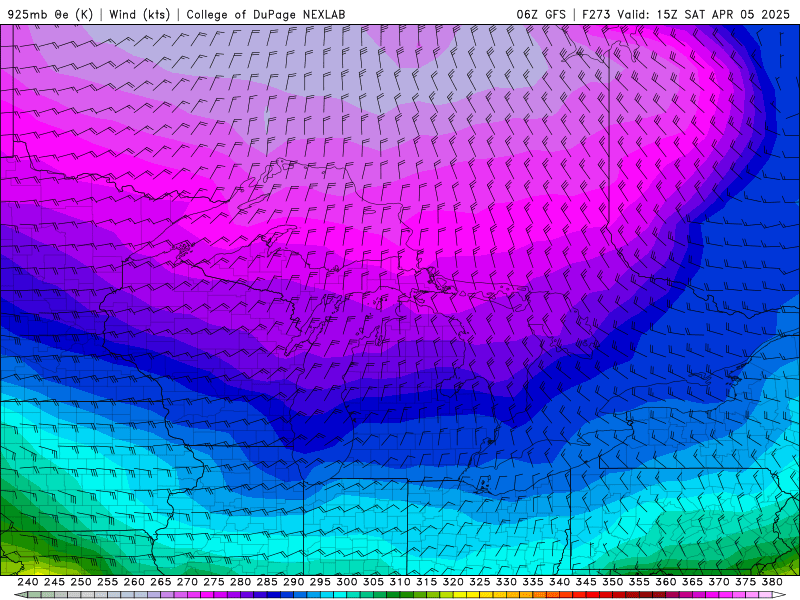This screenshot has height=600, width=800.
Task: Click the 280 value on the color scale
Action: coord(240,582)
